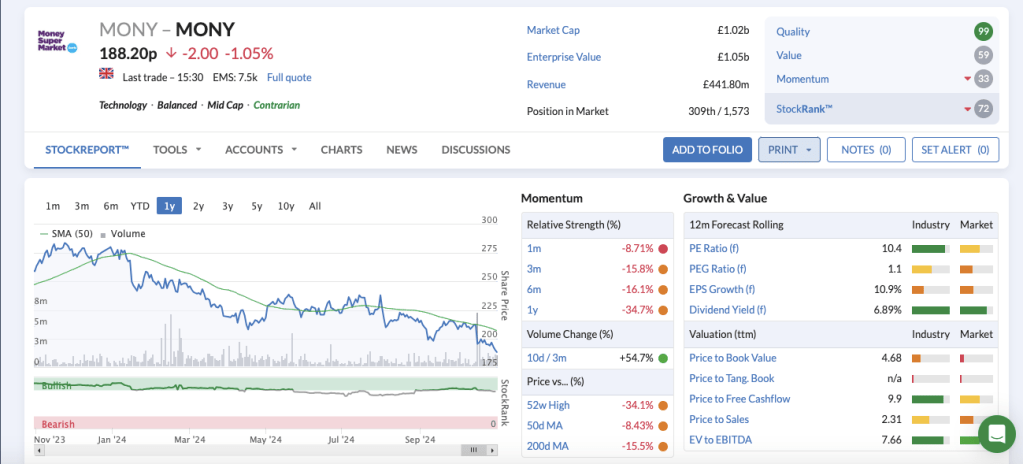
Task: Click the MoneySuperMarket company logo
Action: coord(57,41)
